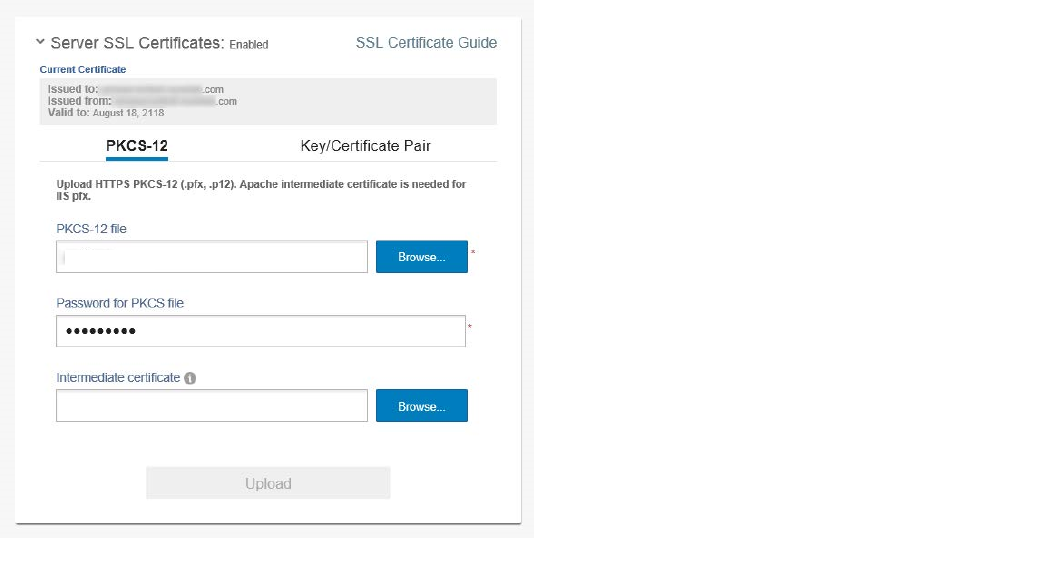Browse for the PKCS-12 file

(422, 257)
